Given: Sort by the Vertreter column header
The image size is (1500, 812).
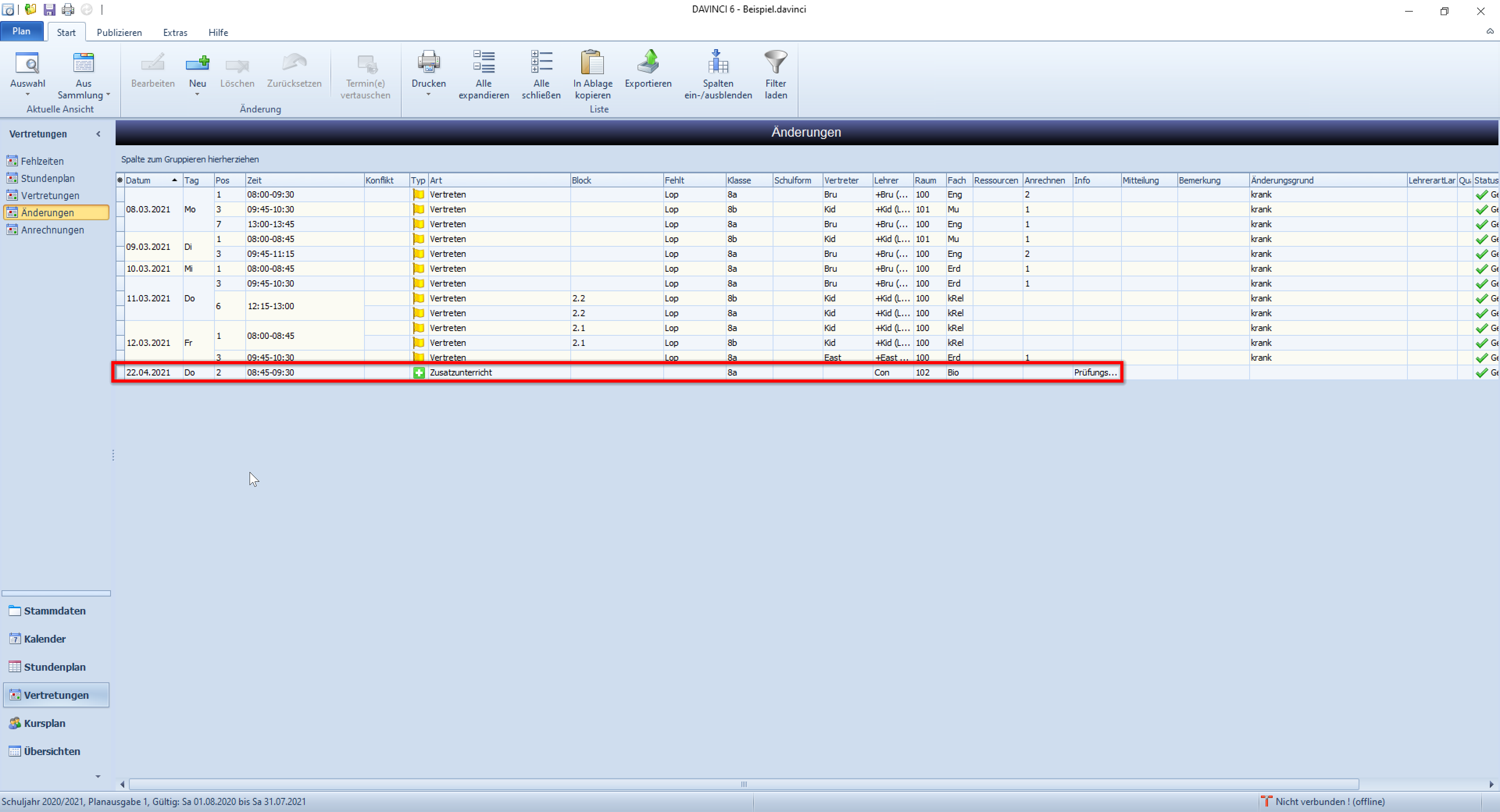Looking at the screenshot, I should (x=847, y=180).
